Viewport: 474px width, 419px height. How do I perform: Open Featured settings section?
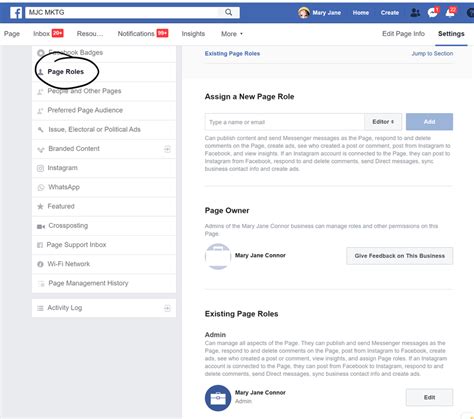click(x=104, y=206)
